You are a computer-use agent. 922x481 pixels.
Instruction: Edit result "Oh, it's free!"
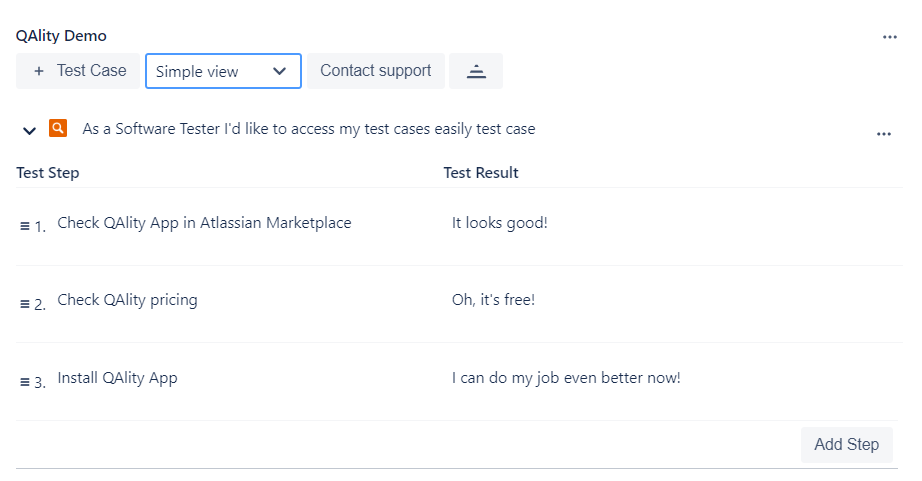click(x=493, y=300)
